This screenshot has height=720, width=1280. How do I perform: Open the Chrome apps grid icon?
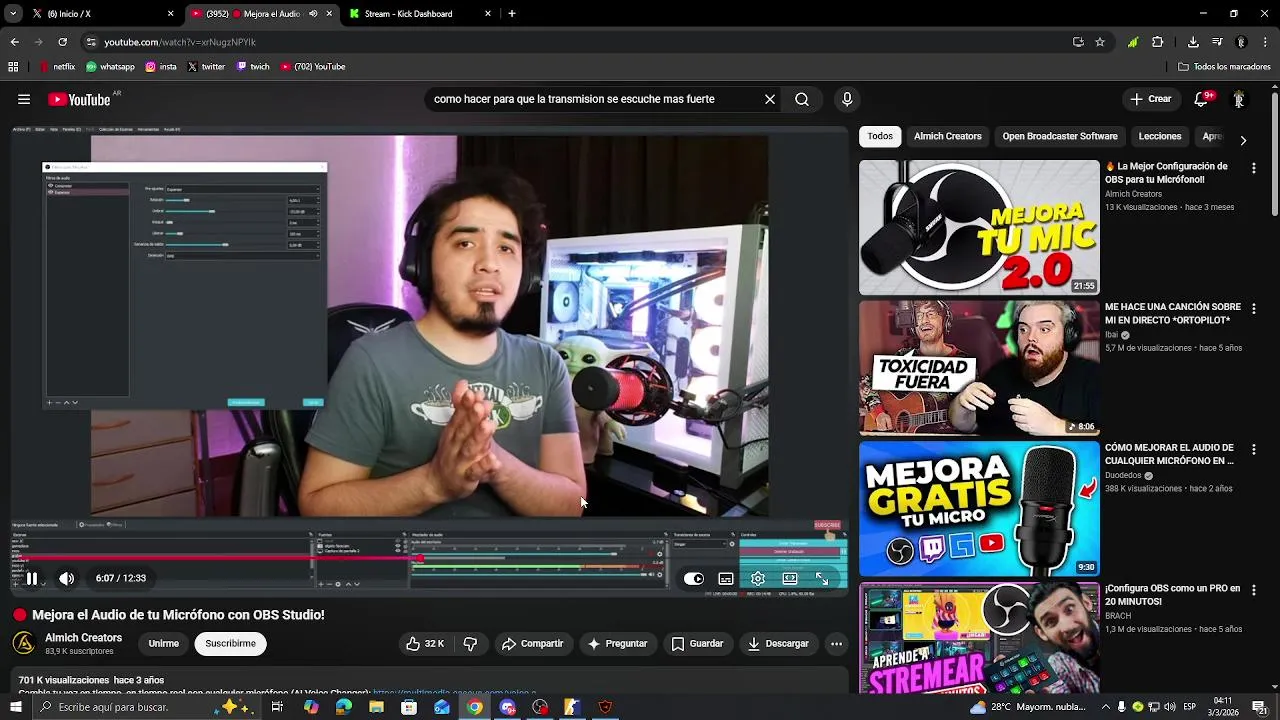[13, 67]
